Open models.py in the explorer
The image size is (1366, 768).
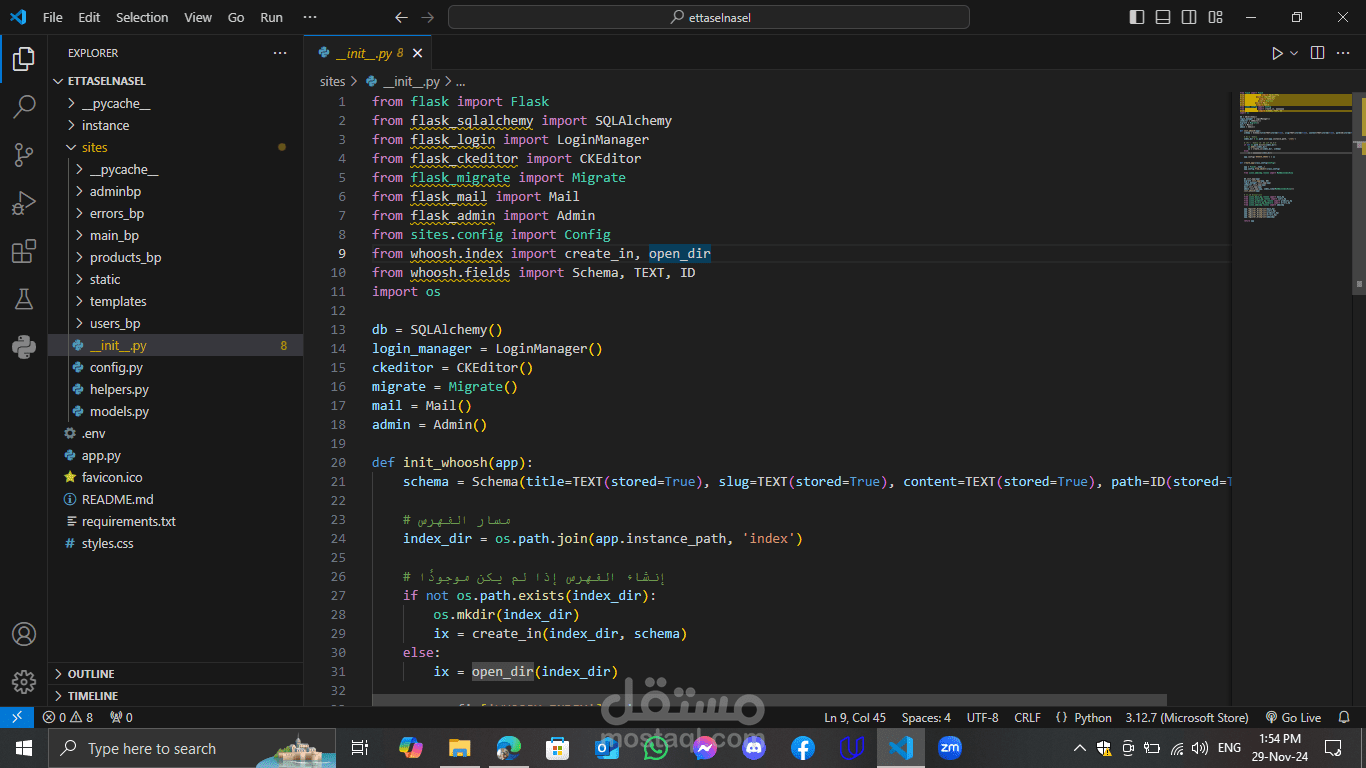point(119,411)
